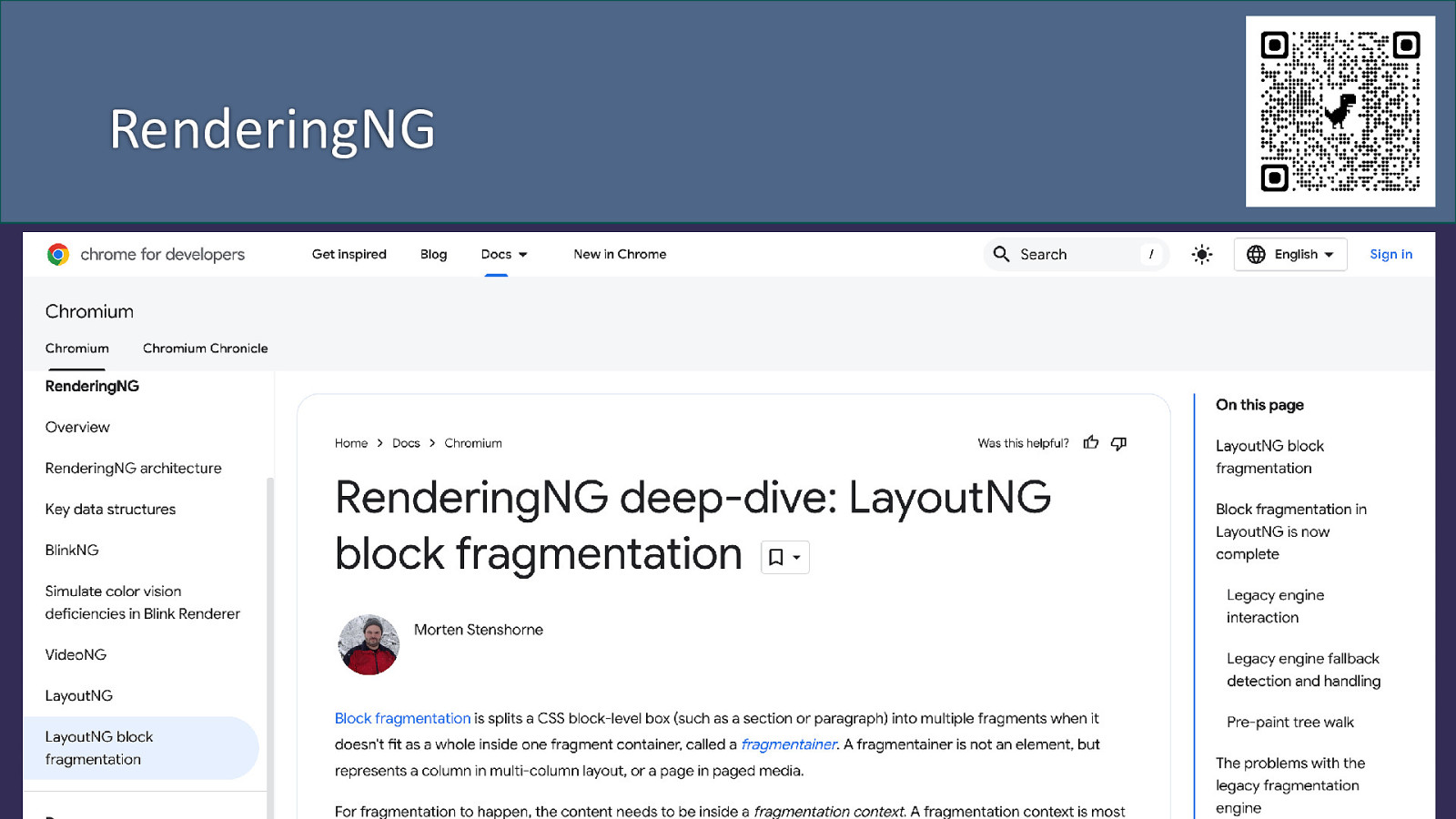The image size is (1456, 819).
Task: Click the Chrome logo icon
Action: pyautogui.click(x=58, y=255)
